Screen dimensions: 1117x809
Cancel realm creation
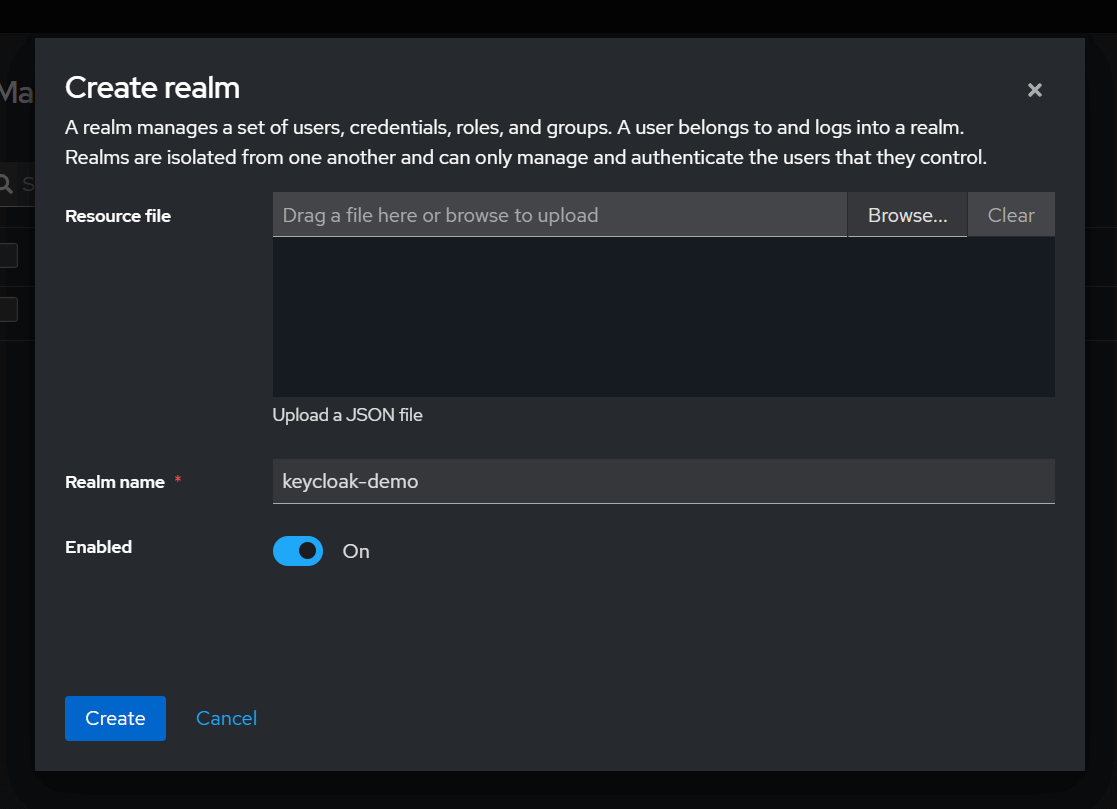(x=226, y=718)
